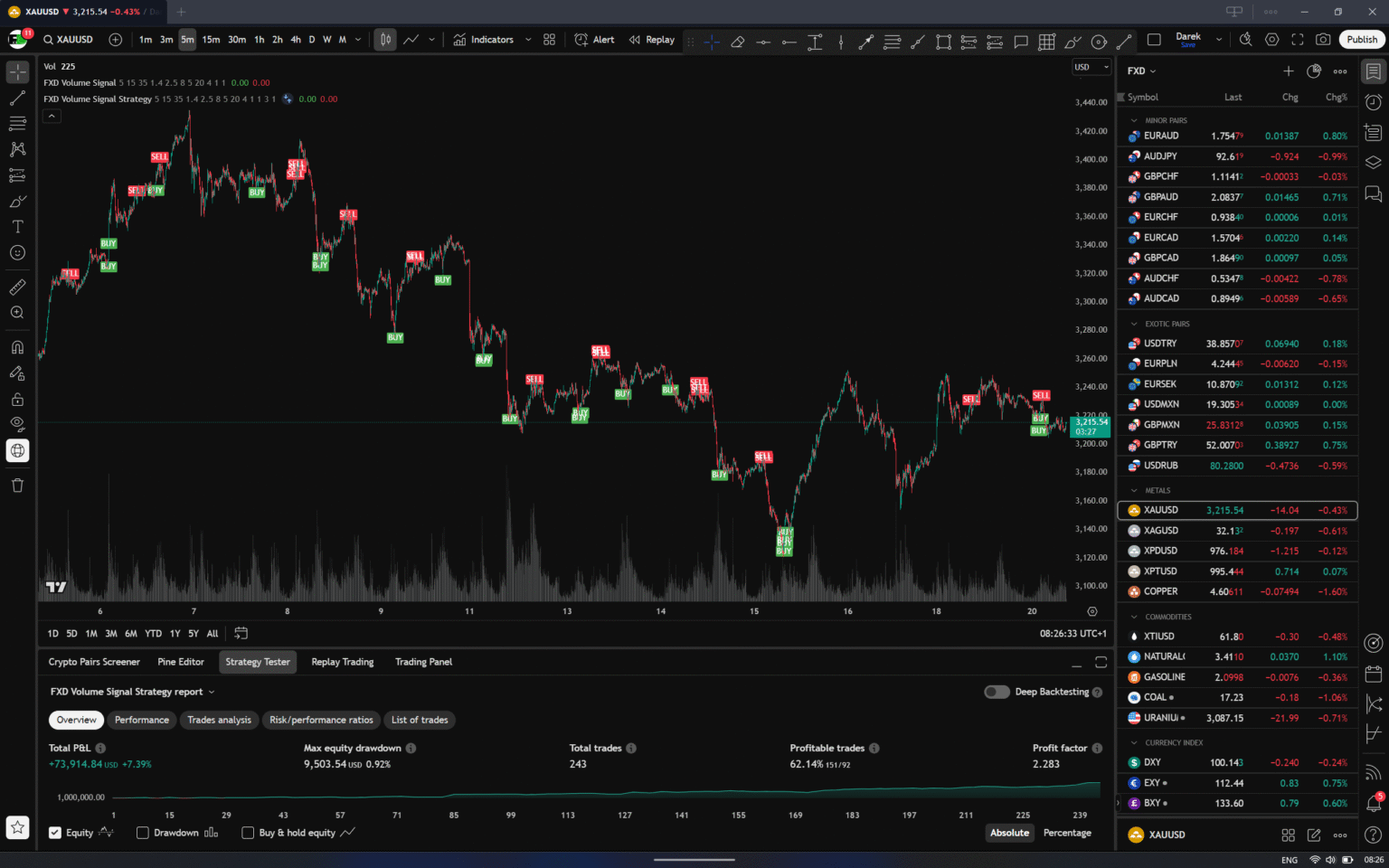Start bar Replay mode
The image size is (1389, 868).
tap(651, 40)
